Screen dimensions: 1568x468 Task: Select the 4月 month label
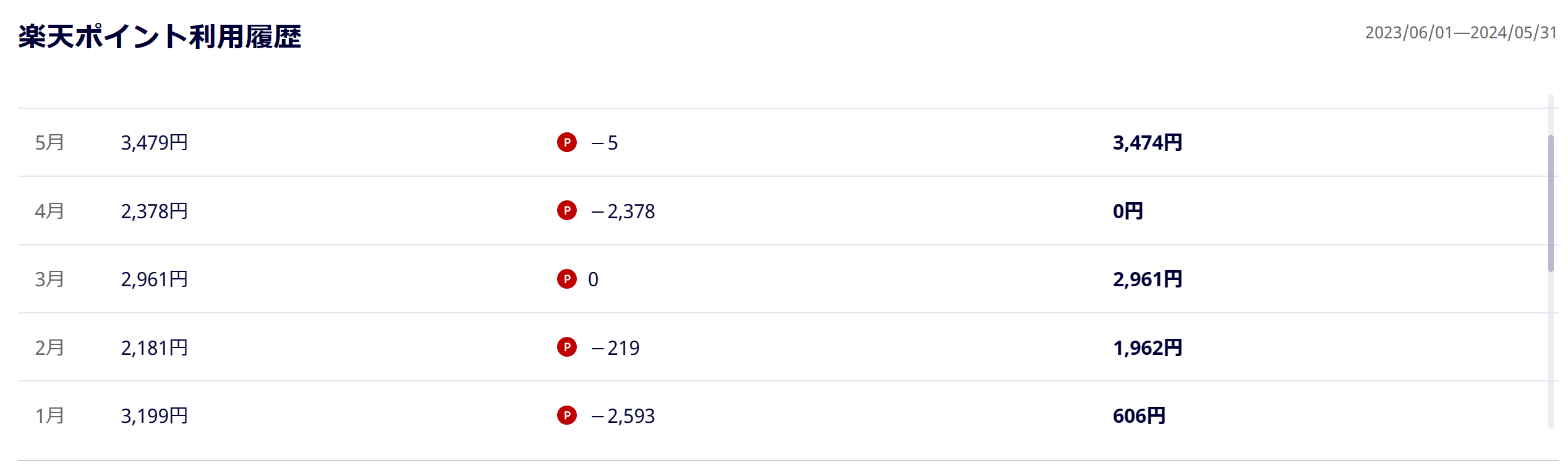[x=49, y=211]
